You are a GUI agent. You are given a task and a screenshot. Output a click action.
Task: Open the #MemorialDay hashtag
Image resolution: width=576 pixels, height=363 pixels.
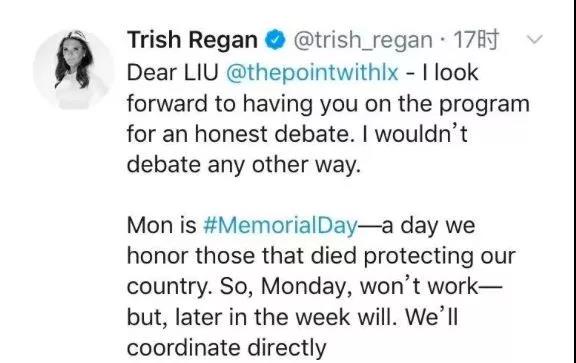280,225
